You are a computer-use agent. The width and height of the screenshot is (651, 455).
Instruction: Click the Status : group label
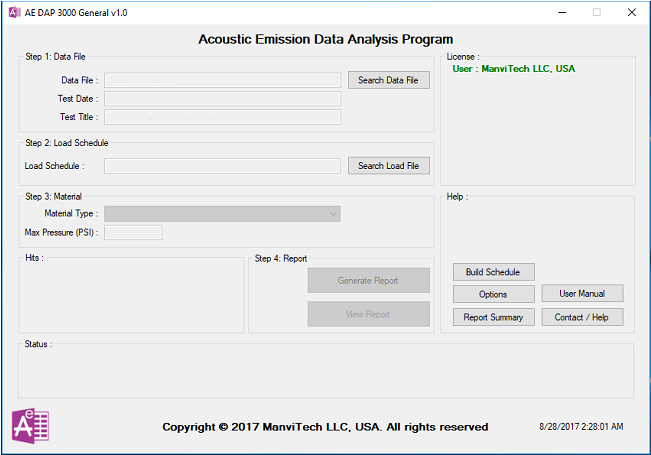[x=38, y=344]
